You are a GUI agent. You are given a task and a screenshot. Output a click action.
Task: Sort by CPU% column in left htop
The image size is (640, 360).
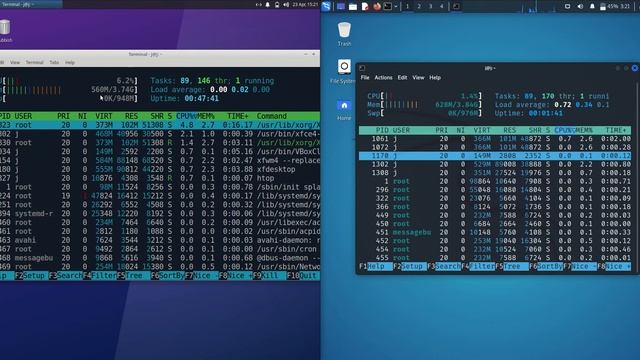click(x=186, y=116)
